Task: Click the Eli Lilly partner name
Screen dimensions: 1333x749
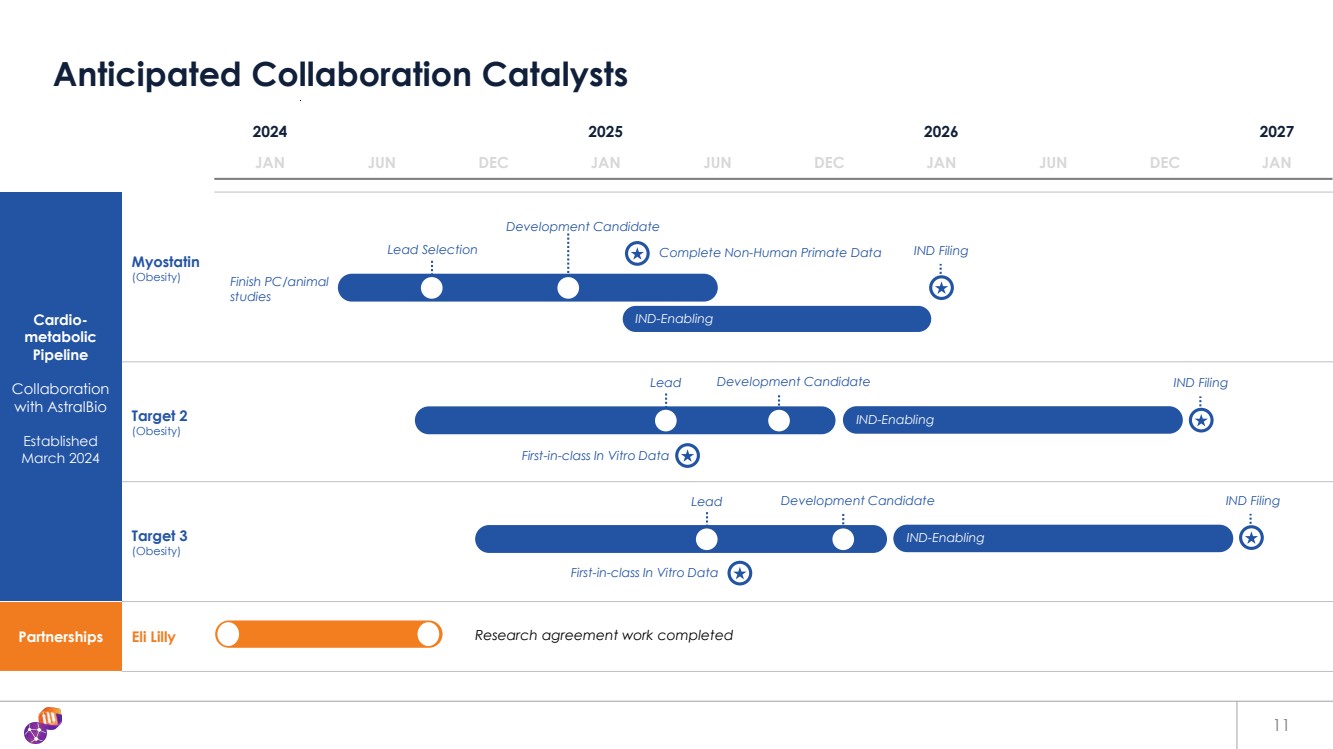Action: [x=154, y=637]
